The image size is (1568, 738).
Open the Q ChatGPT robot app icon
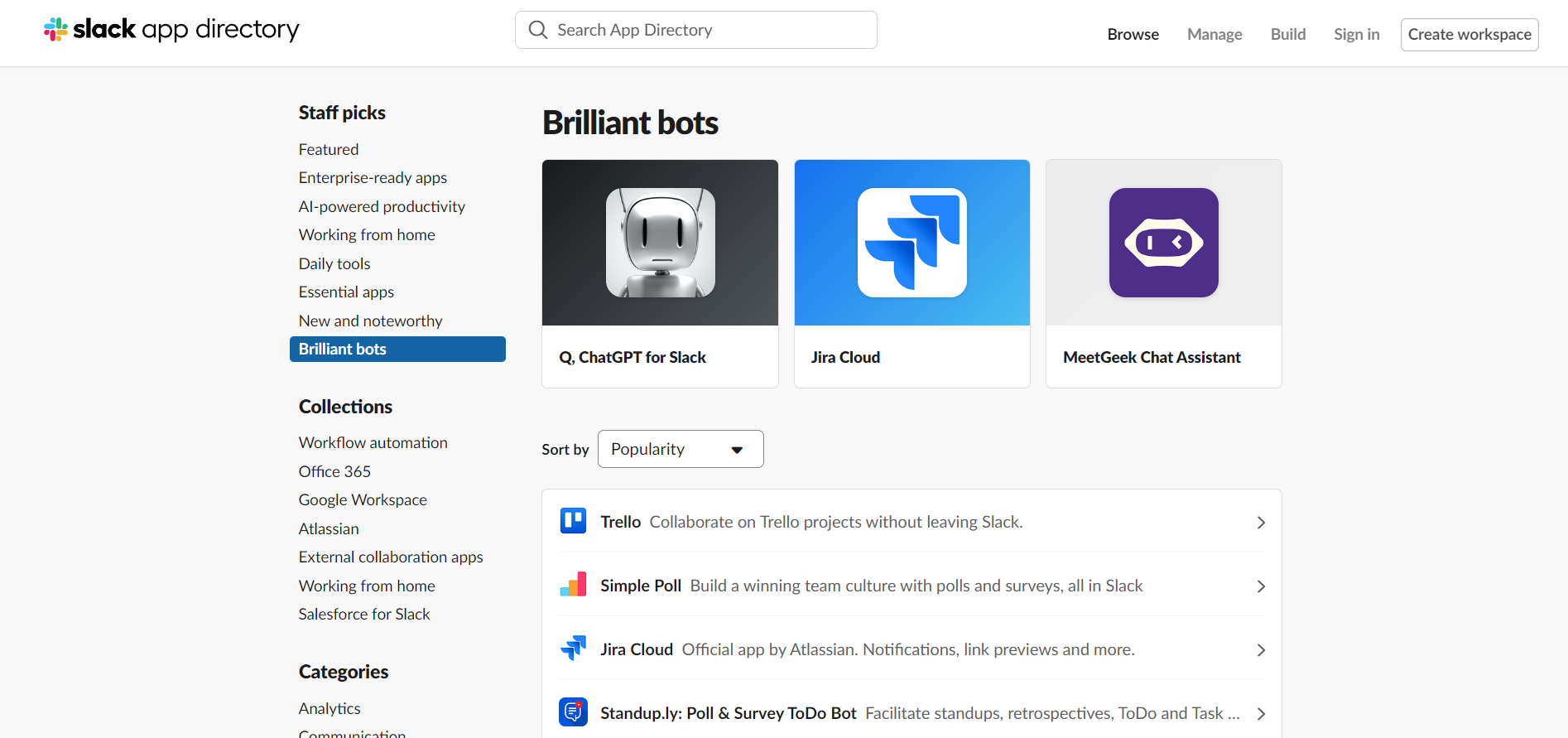tap(660, 243)
